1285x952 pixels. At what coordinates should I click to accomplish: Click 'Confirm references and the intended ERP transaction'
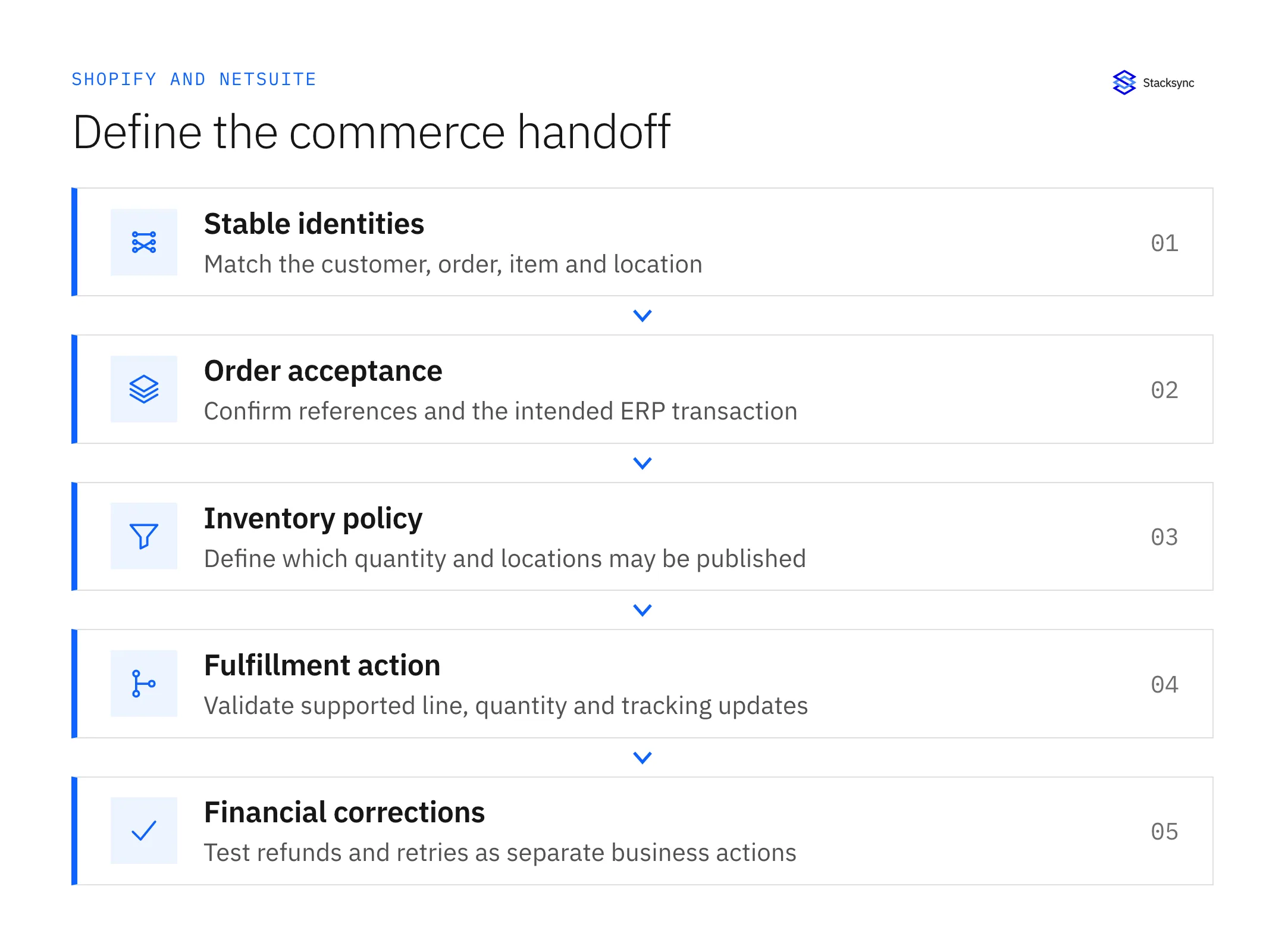(x=500, y=411)
